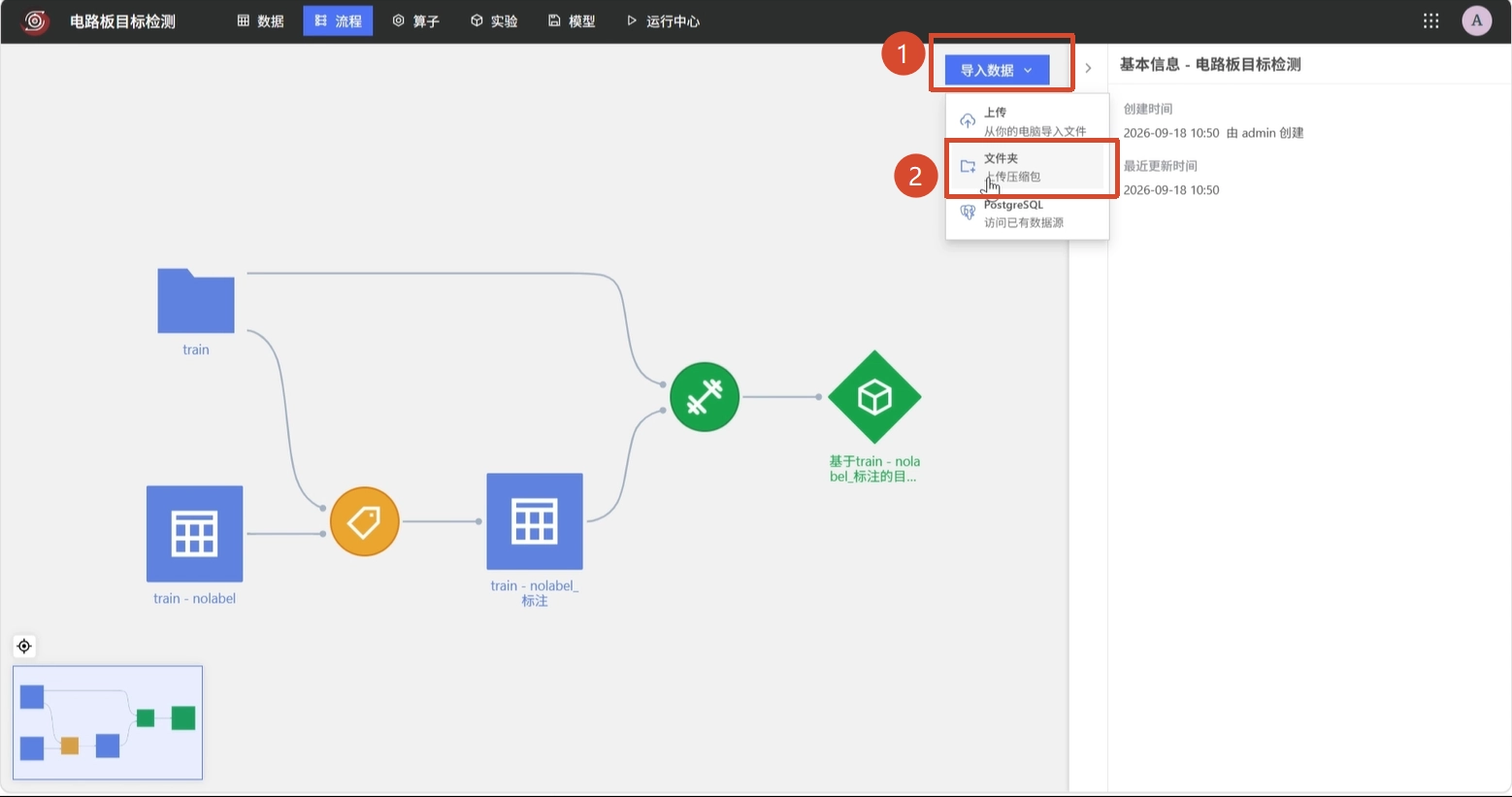This screenshot has width=1512, height=797.
Task: Click the 基本信息 - 电路板目标检测 heading
Action: coord(1210,64)
